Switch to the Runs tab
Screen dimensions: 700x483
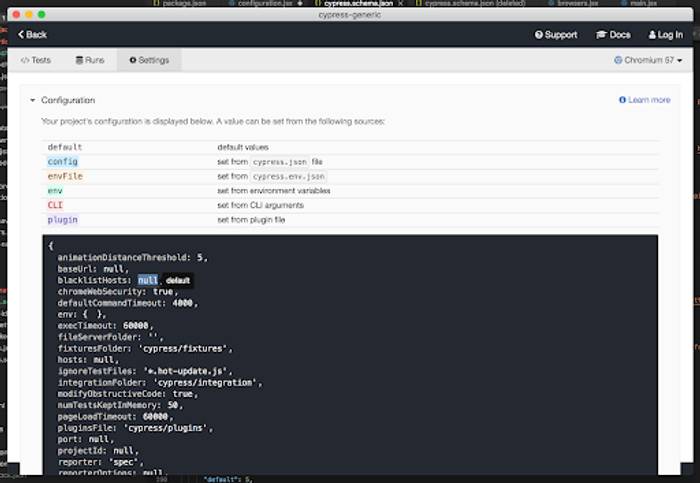[90, 60]
